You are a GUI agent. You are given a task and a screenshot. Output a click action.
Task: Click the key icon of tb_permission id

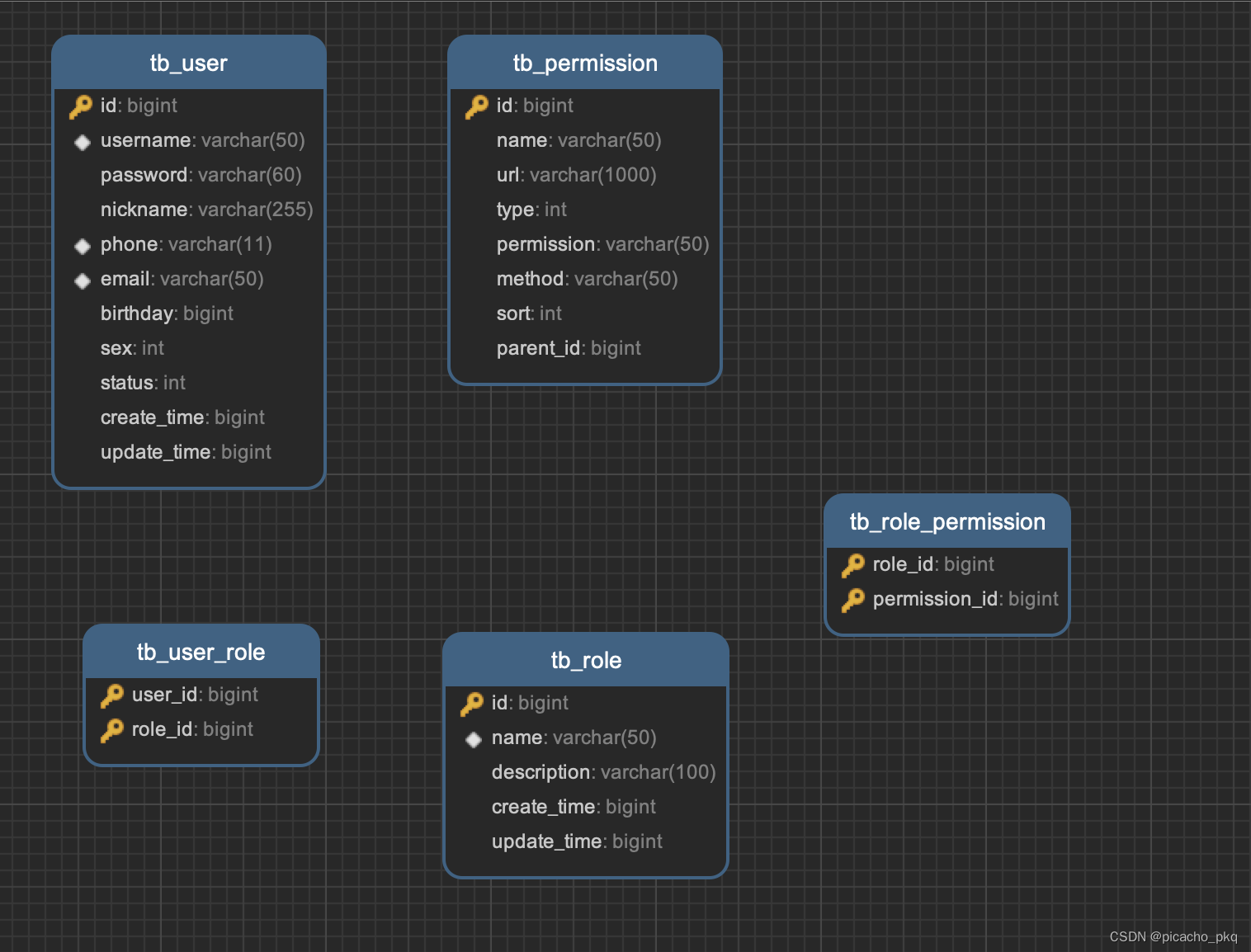477,106
